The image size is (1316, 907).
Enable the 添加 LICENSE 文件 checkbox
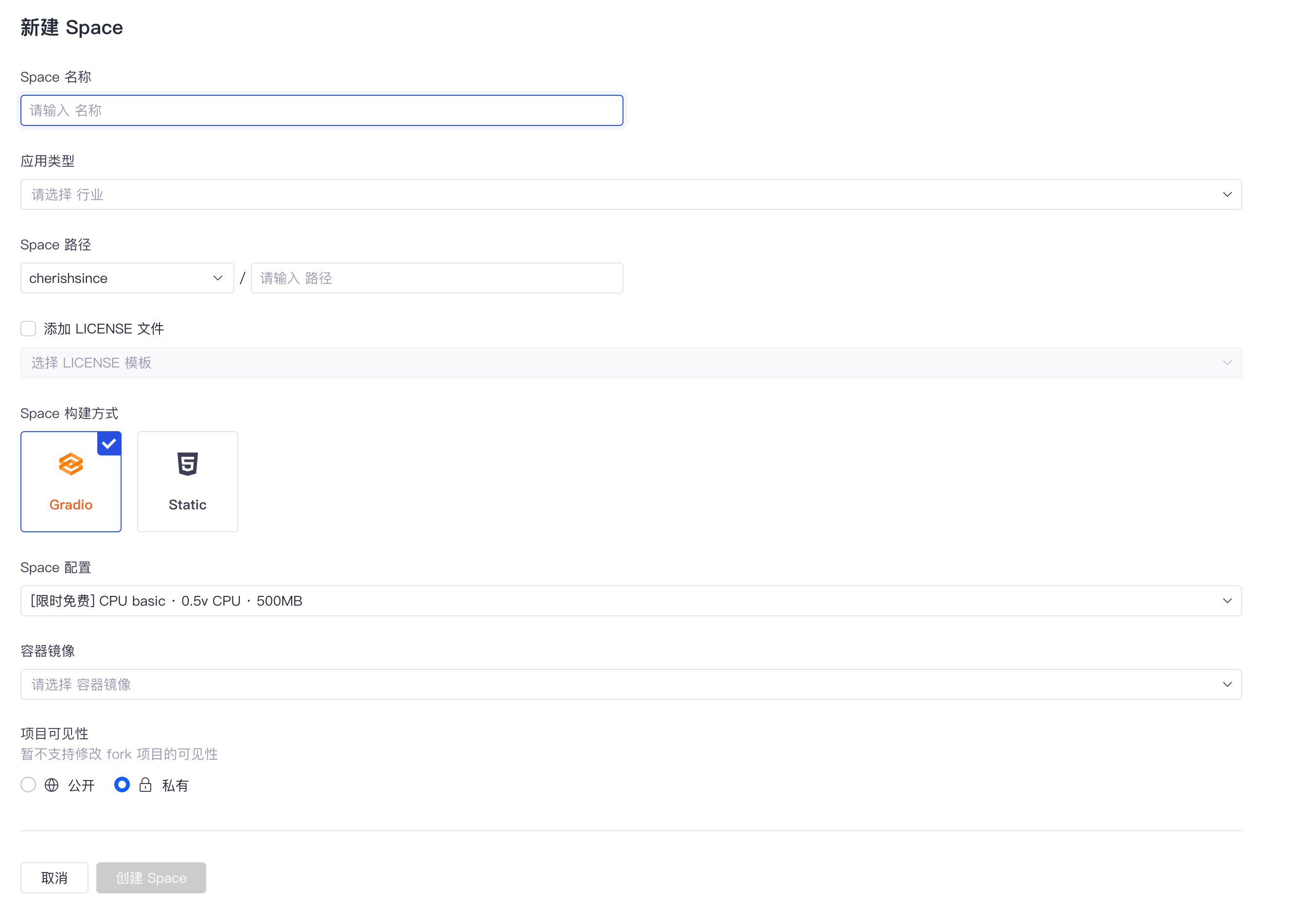(28, 329)
